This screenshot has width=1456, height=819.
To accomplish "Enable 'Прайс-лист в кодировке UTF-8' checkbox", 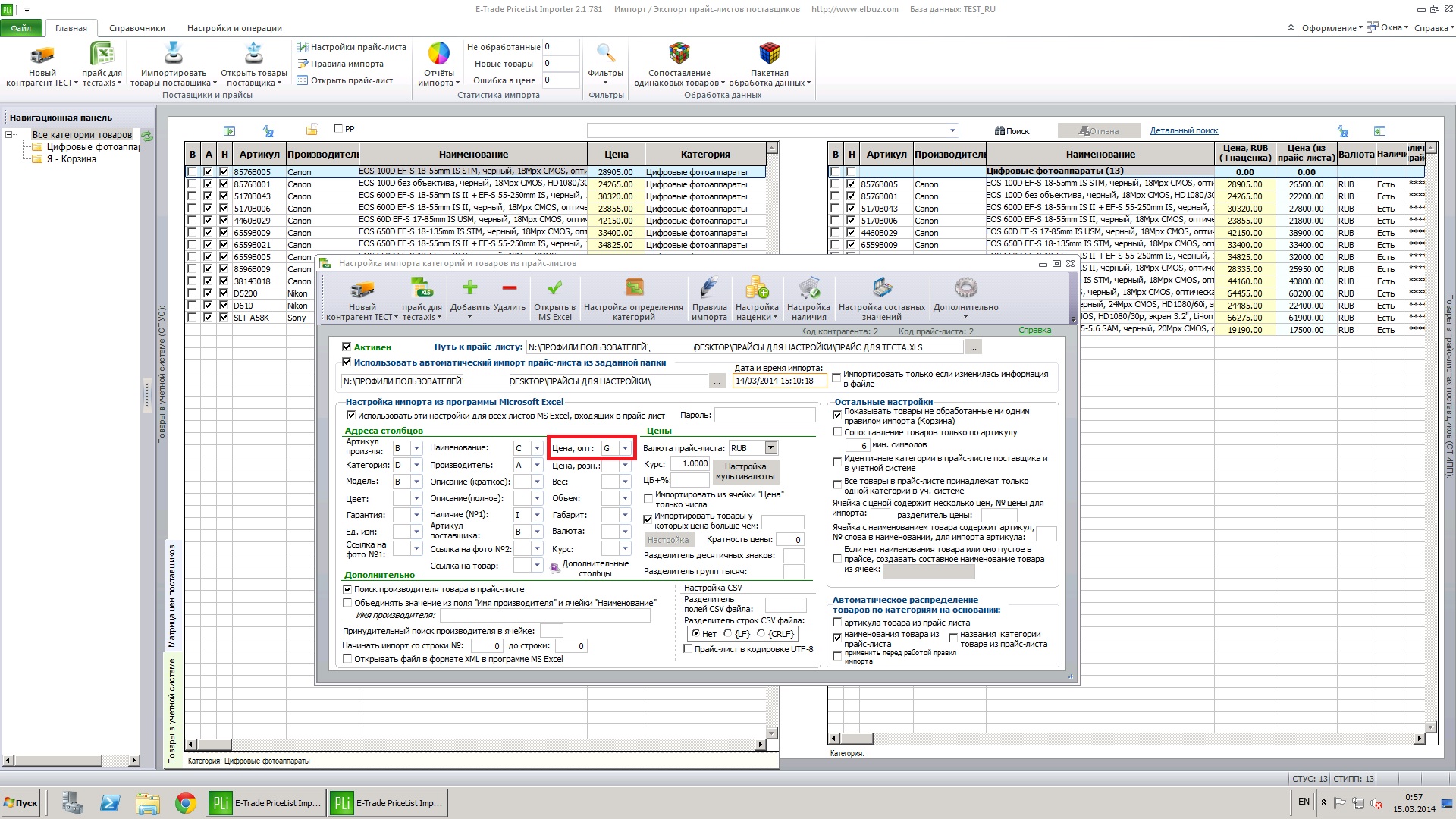I will click(x=688, y=649).
